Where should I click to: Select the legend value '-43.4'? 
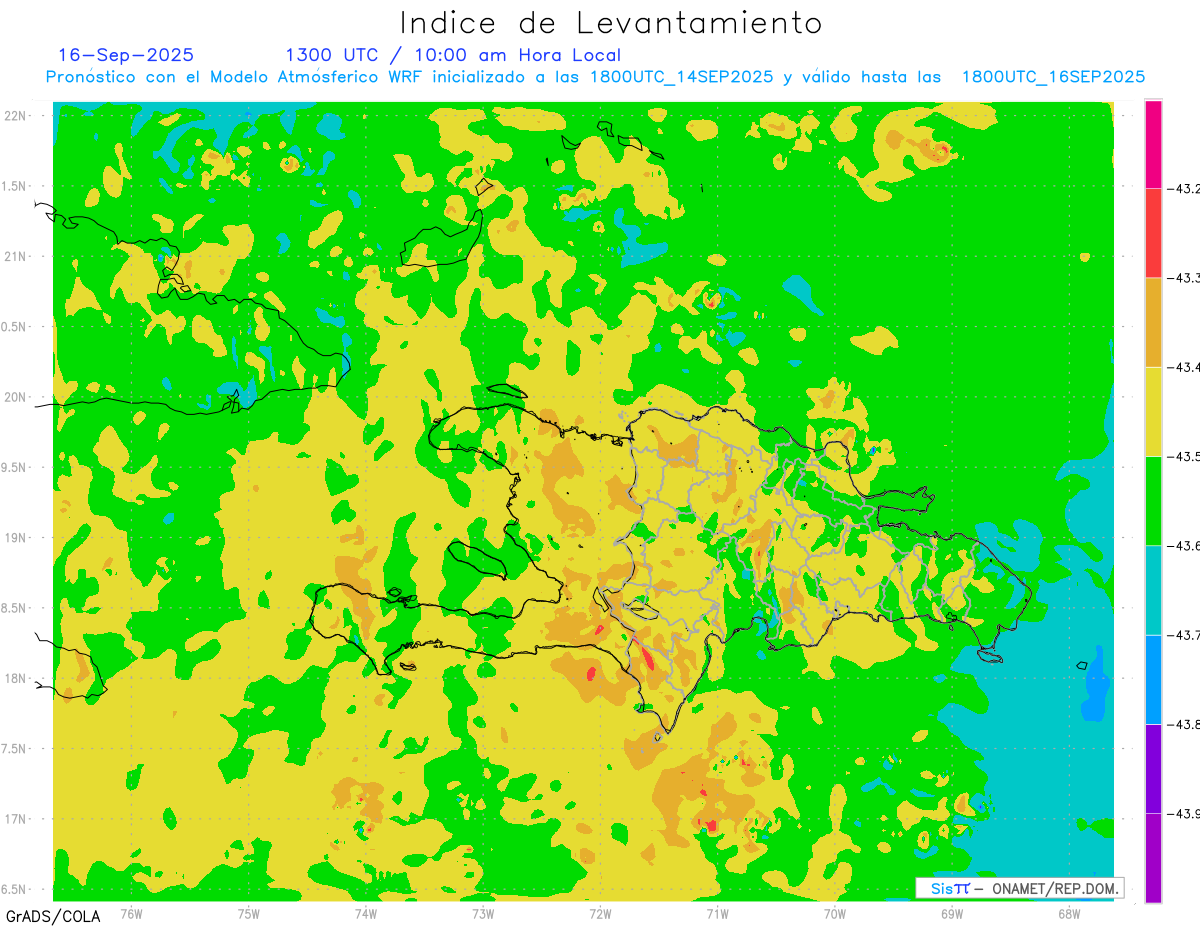tap(1185, 367)
